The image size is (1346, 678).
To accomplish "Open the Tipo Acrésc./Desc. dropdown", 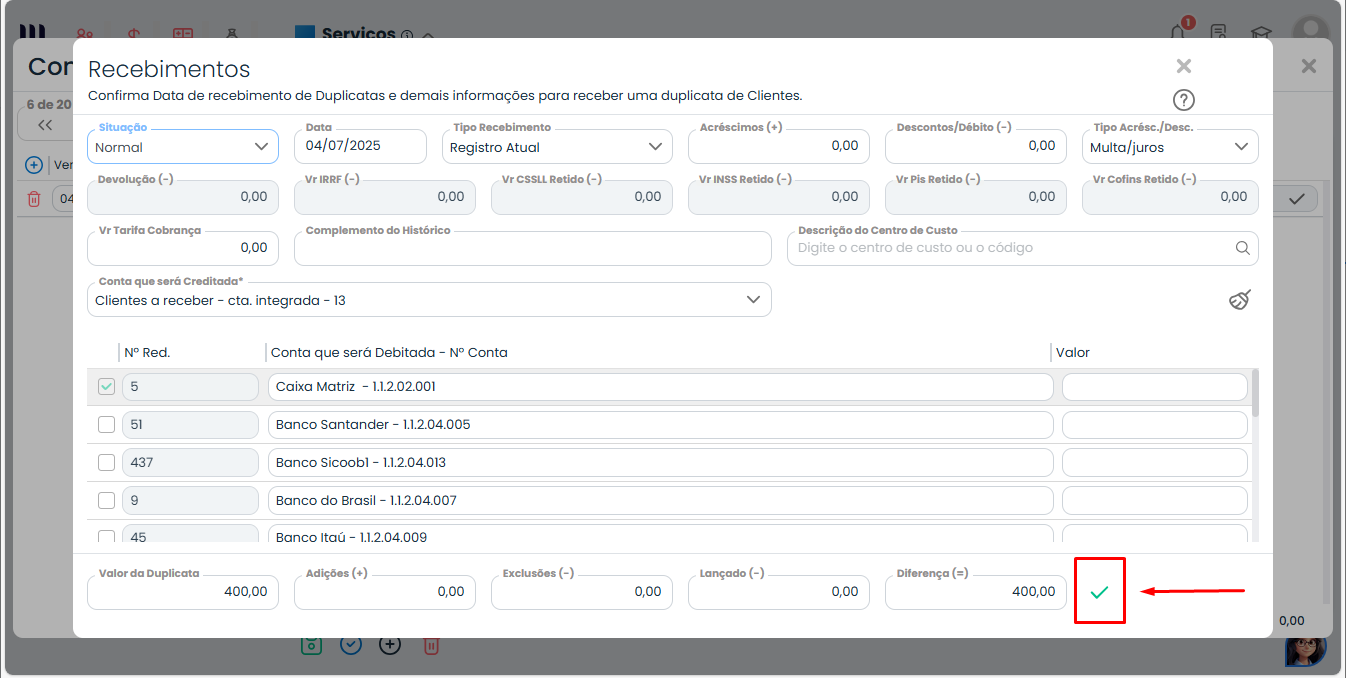I will click(1170, 147).
